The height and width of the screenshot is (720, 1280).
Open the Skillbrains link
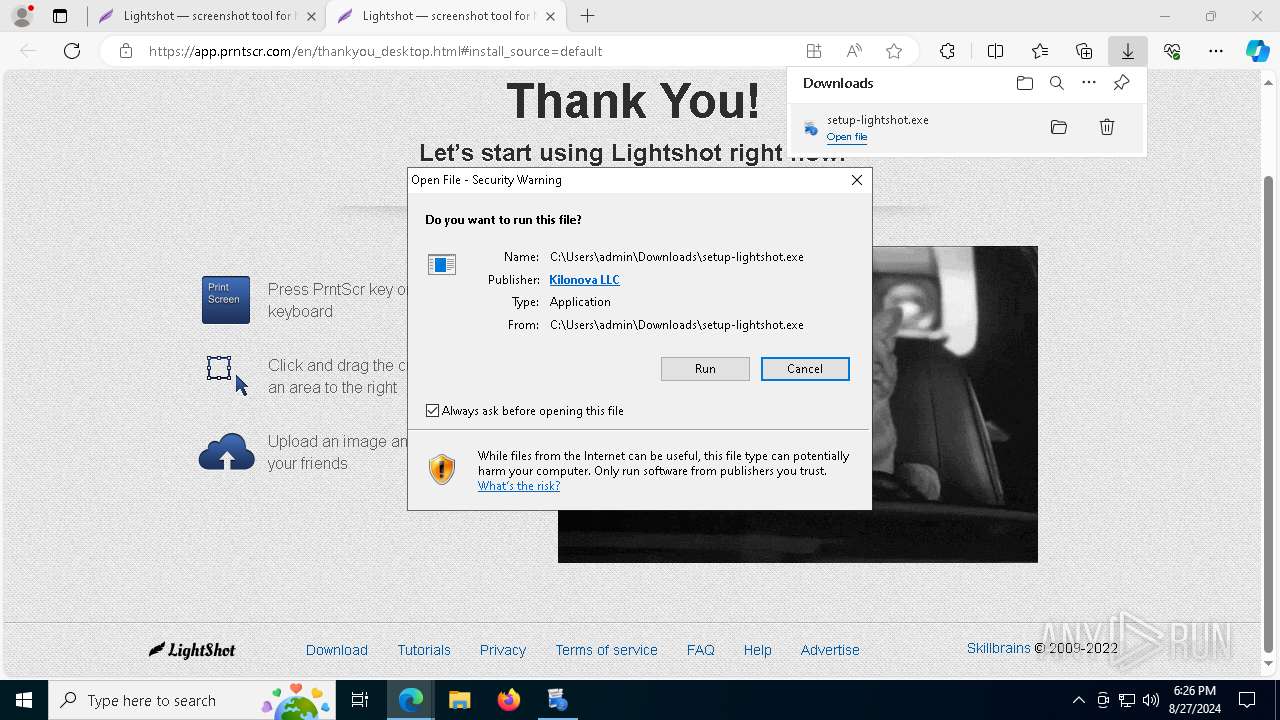tap(998, 648)
